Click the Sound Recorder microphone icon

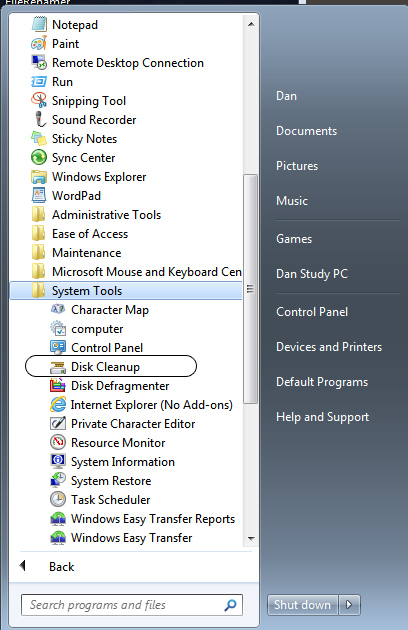click(39, 119)
